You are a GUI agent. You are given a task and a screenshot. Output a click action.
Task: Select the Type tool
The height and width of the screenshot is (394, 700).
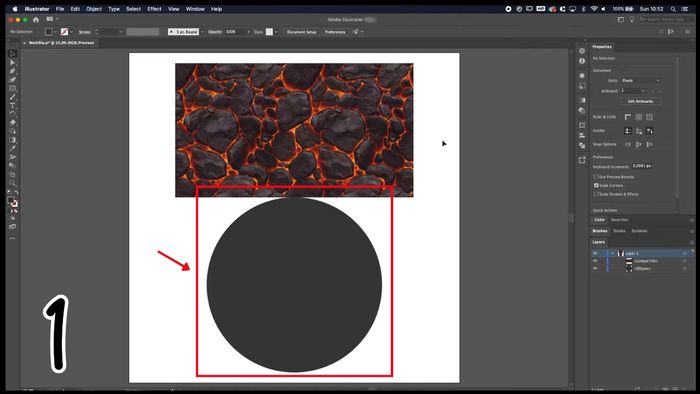pyautogui.click(x=12, y=105)
